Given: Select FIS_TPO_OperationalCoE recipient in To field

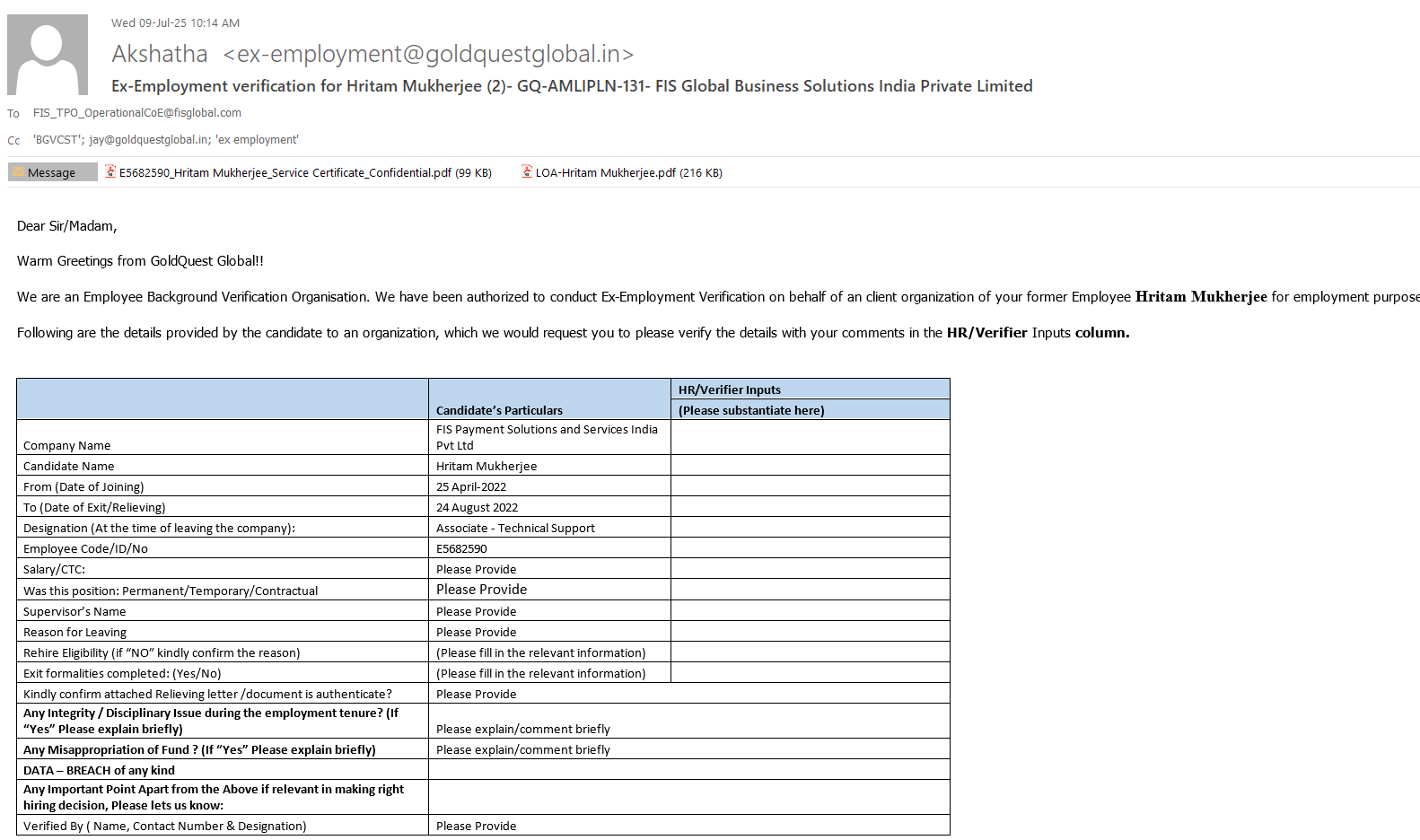Looking at the screenshot, I should tap(136, 113).
